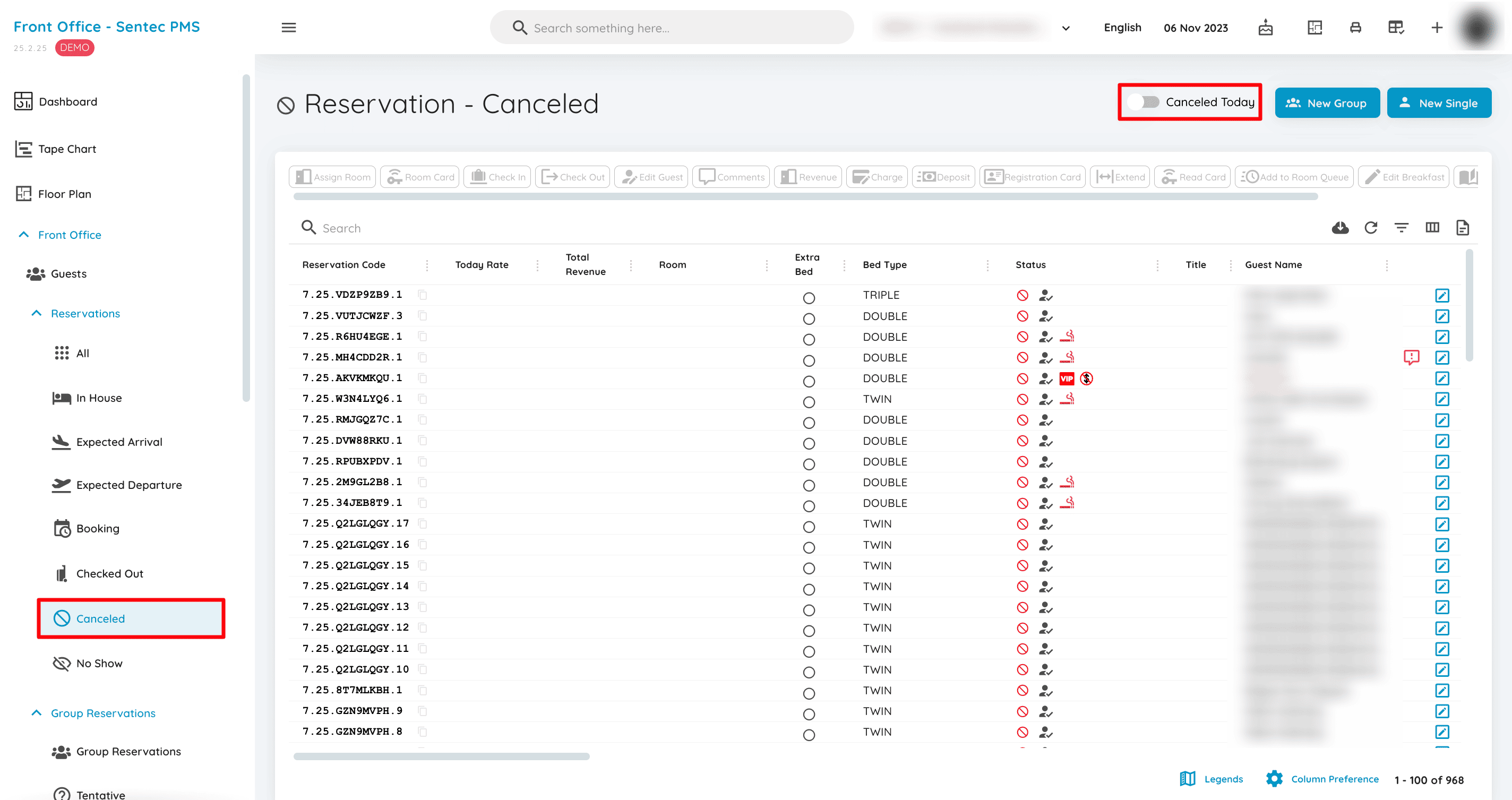Click the download cloud icon above the table
Image resolution: width=1512 pixels, height=800 pixels.
pos(1340,228)
